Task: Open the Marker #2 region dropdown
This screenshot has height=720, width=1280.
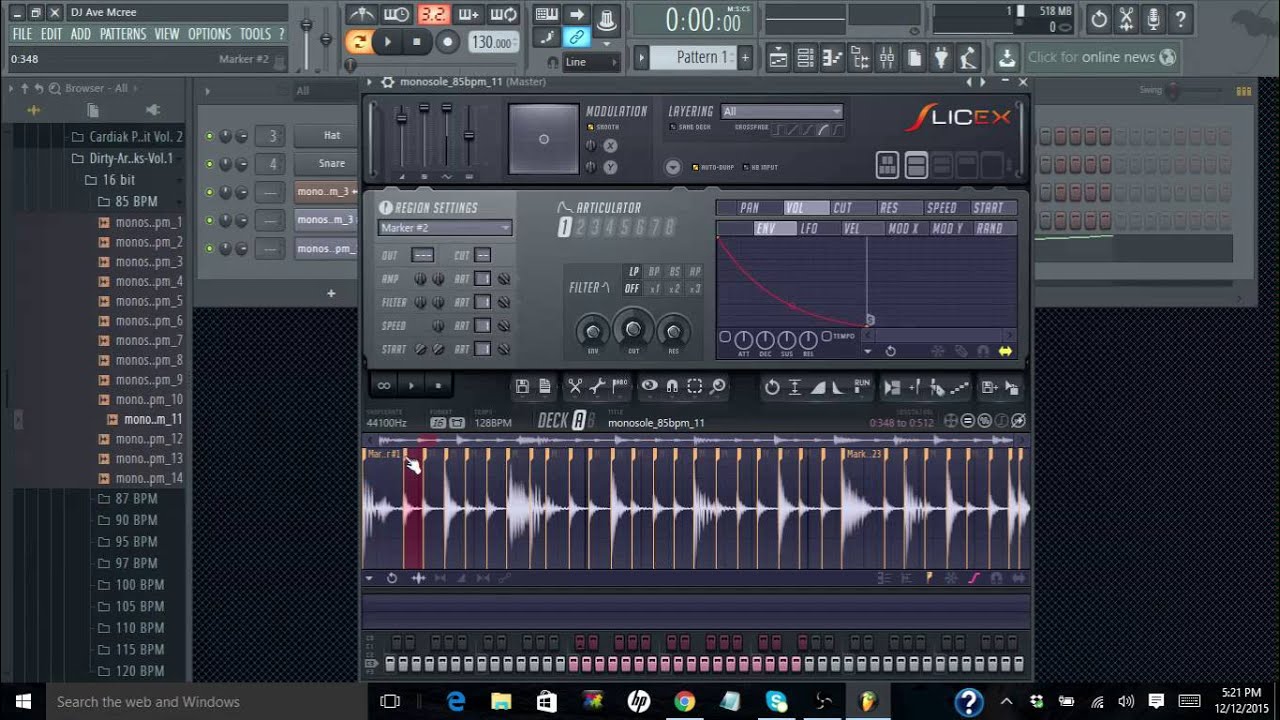Action: (445, 228)
